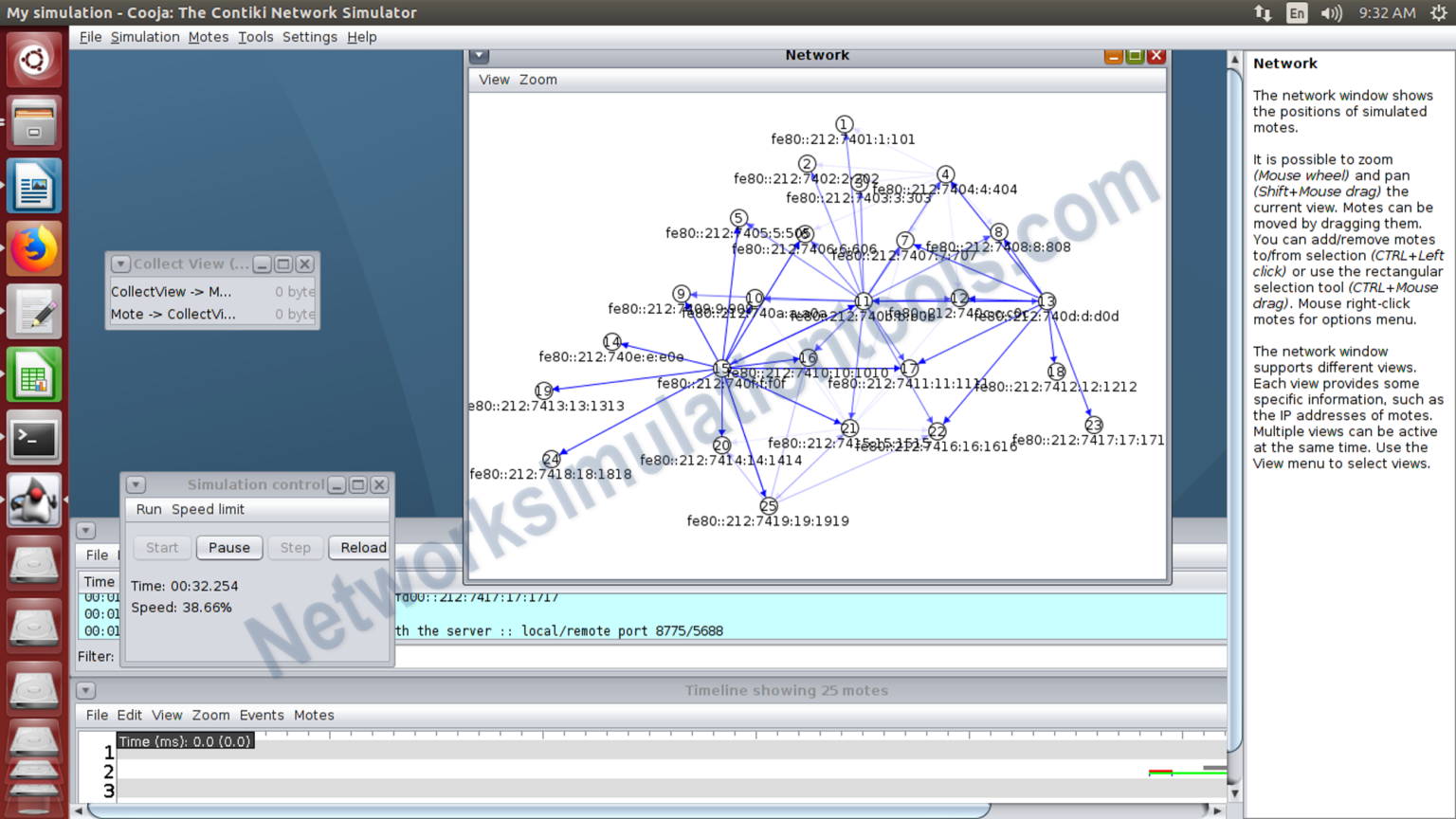
Task: Expand the Simulation control quick-help triangle
Action: pos(136,484)
